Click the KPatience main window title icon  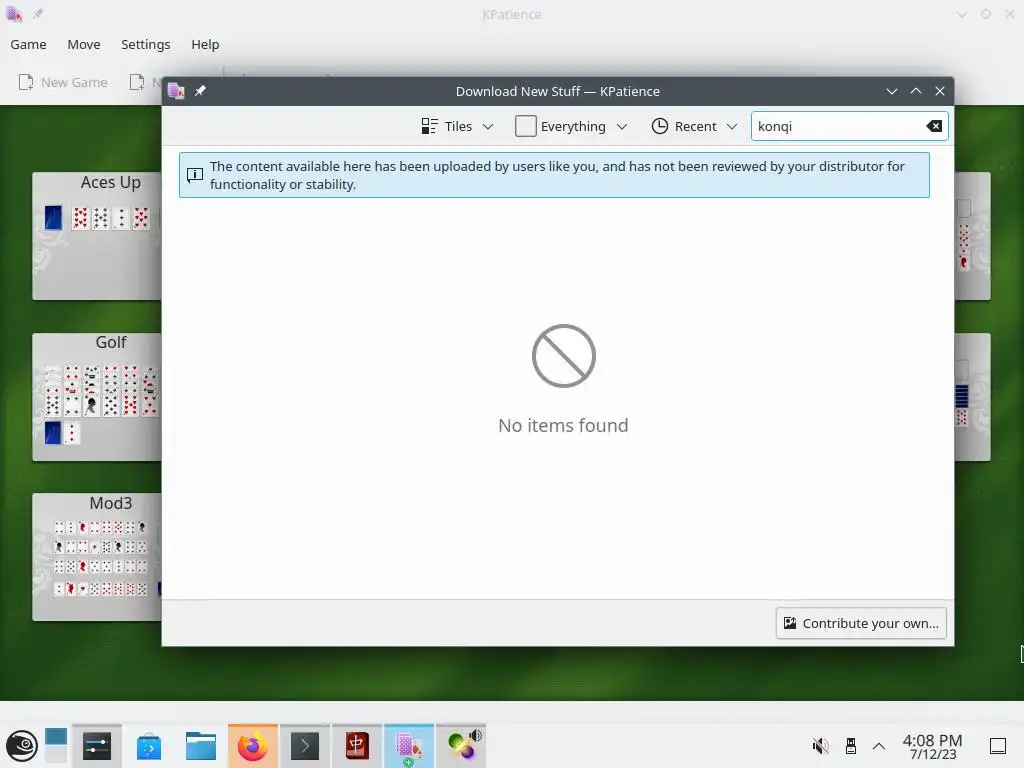point(14,14)
